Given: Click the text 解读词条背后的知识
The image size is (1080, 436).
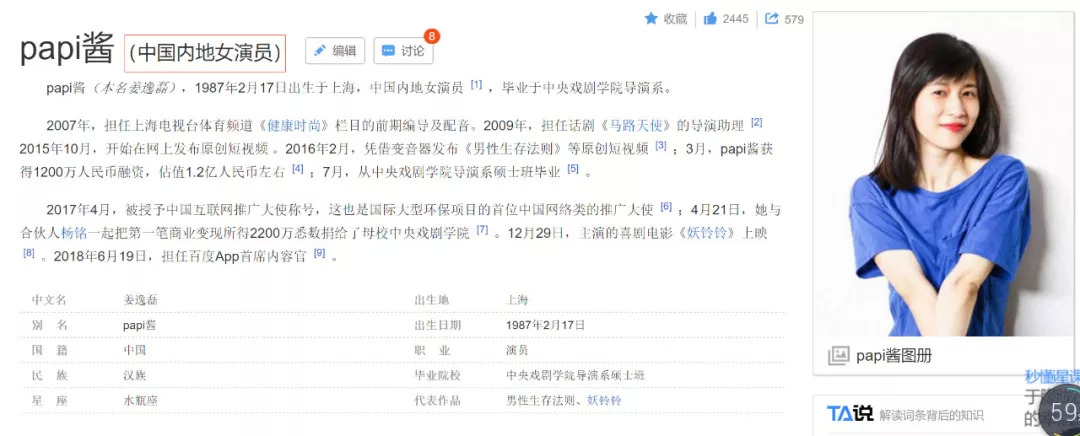Looking at the screenshot, I should (x=931, y=415).
